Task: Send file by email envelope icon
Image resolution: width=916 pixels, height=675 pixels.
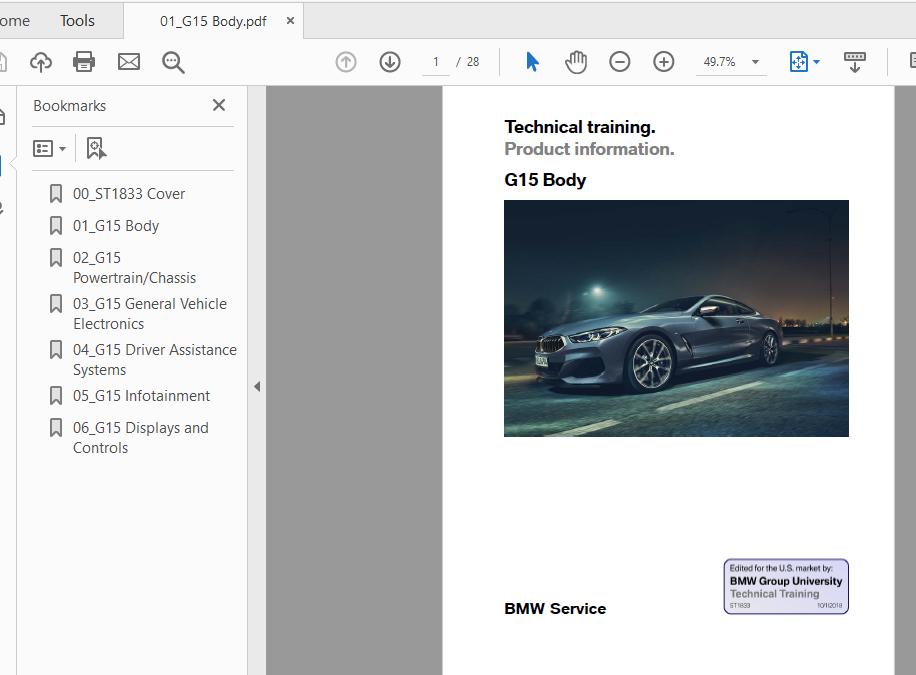Action: click(129, 62)
